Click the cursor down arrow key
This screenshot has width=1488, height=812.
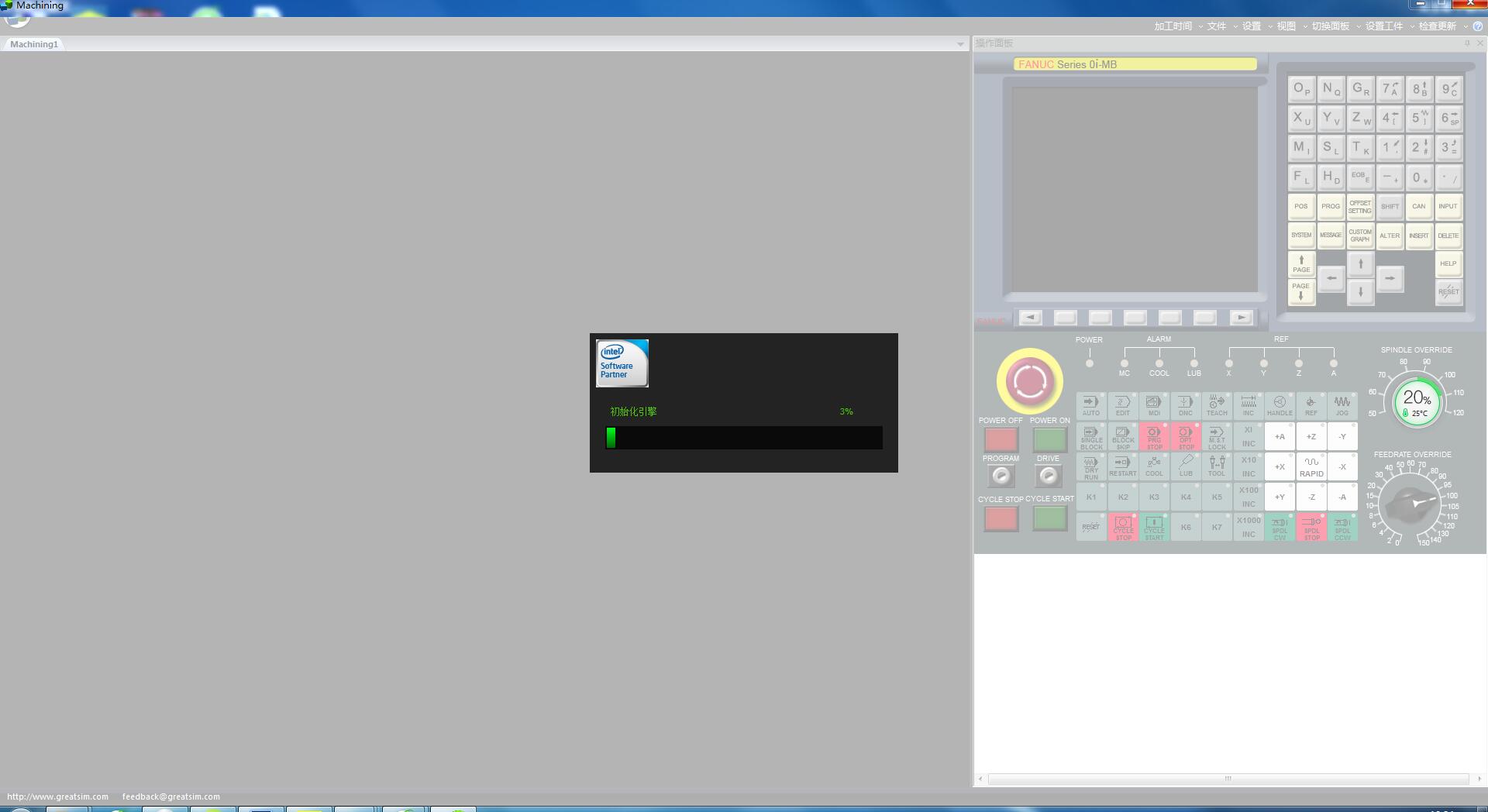pyautogui.click(x=1360, y=292)
